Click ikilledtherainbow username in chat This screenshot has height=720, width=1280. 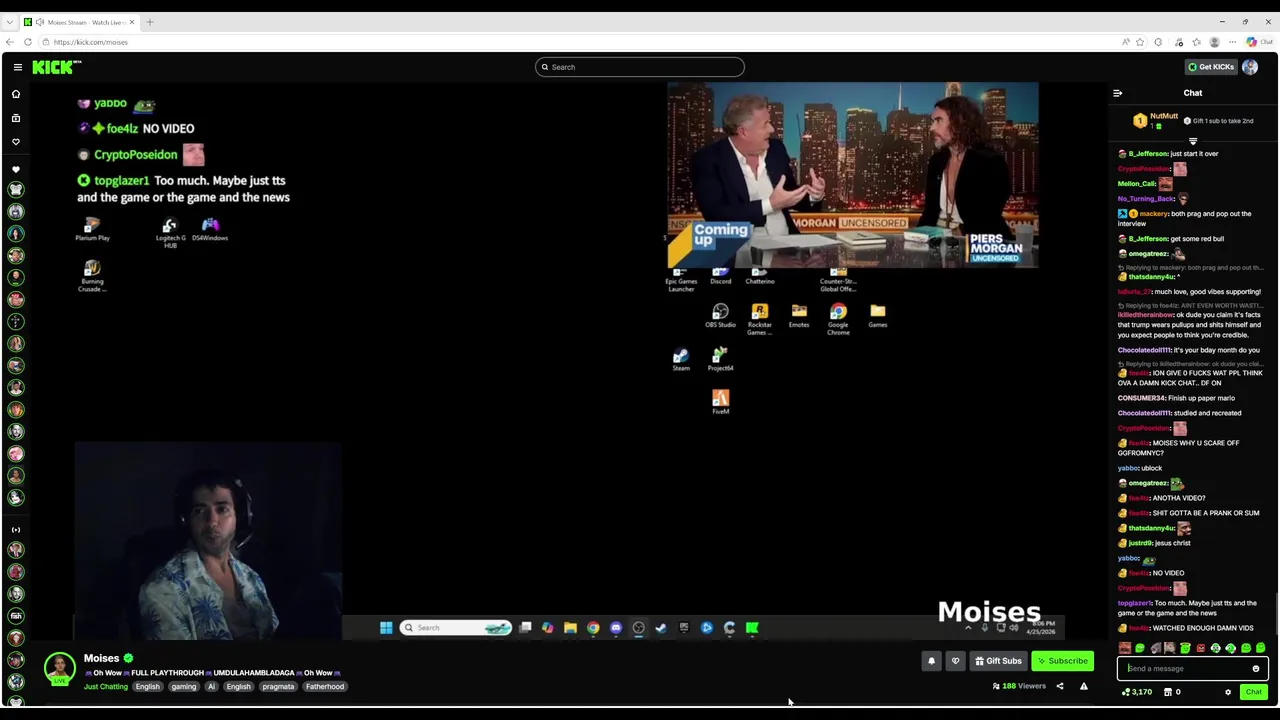click(1145, 315)
